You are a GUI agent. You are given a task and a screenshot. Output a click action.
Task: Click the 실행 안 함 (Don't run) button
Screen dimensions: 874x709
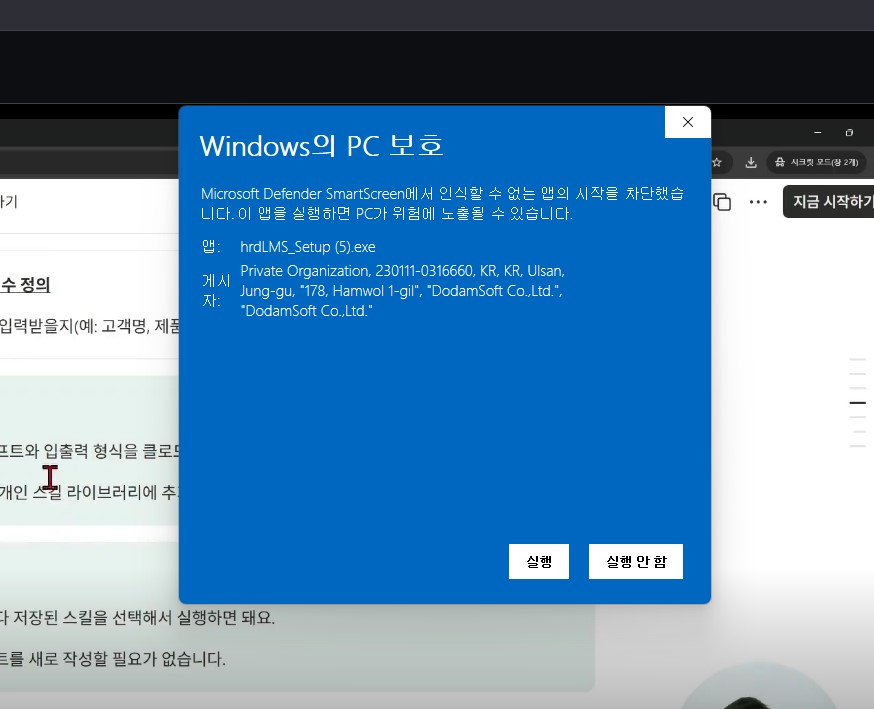[x=635, y=561]
